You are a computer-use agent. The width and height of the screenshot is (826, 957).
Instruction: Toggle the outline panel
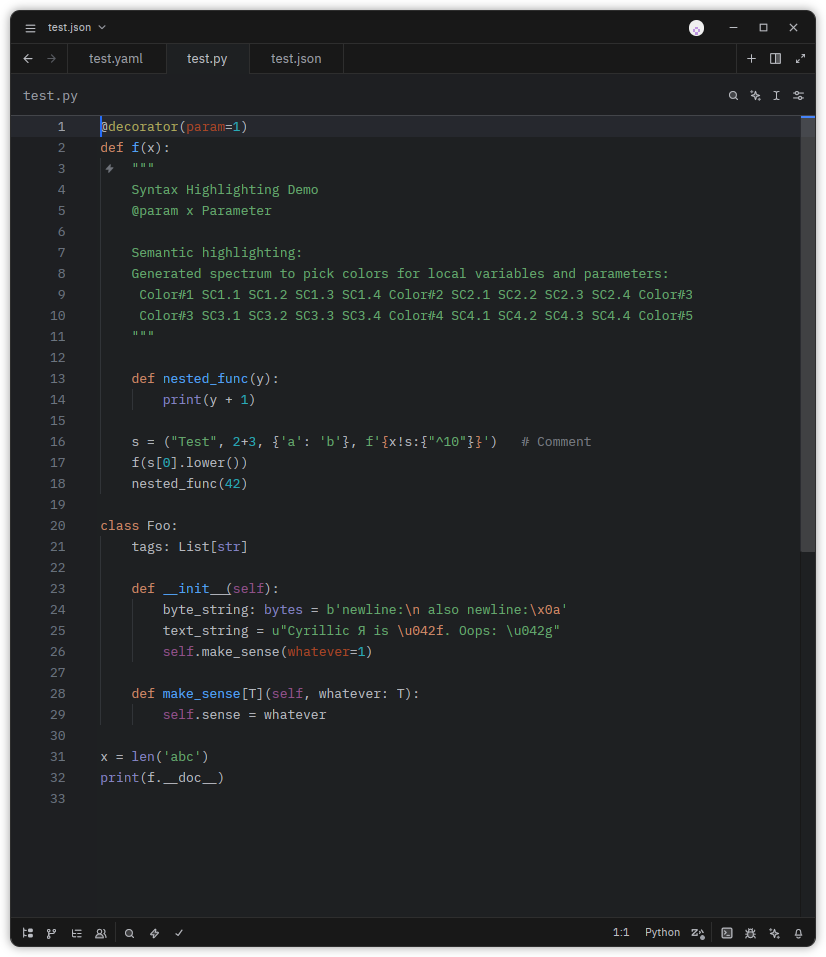pos(76,933)
